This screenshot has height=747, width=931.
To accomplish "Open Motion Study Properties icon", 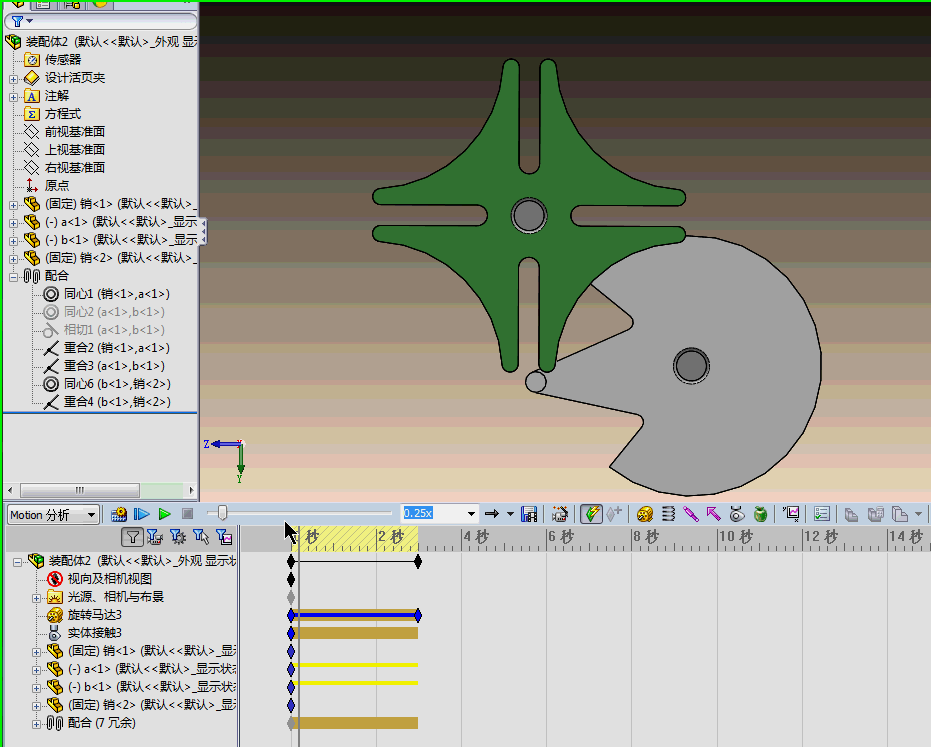I will coord(822,514).
